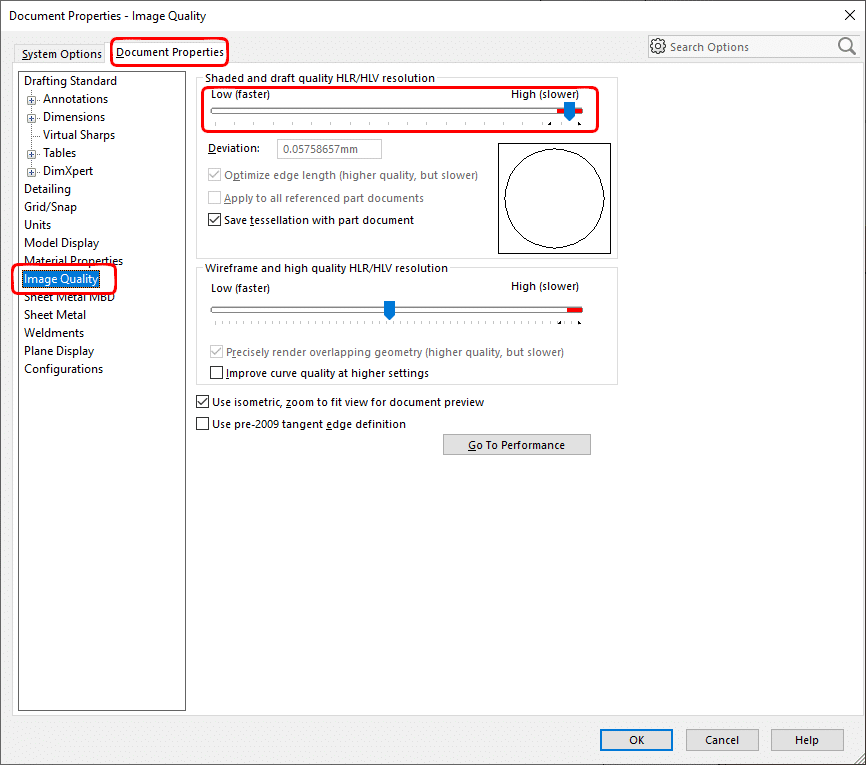Enable Use pre-2009 tangent edge definition

point(203,424)
